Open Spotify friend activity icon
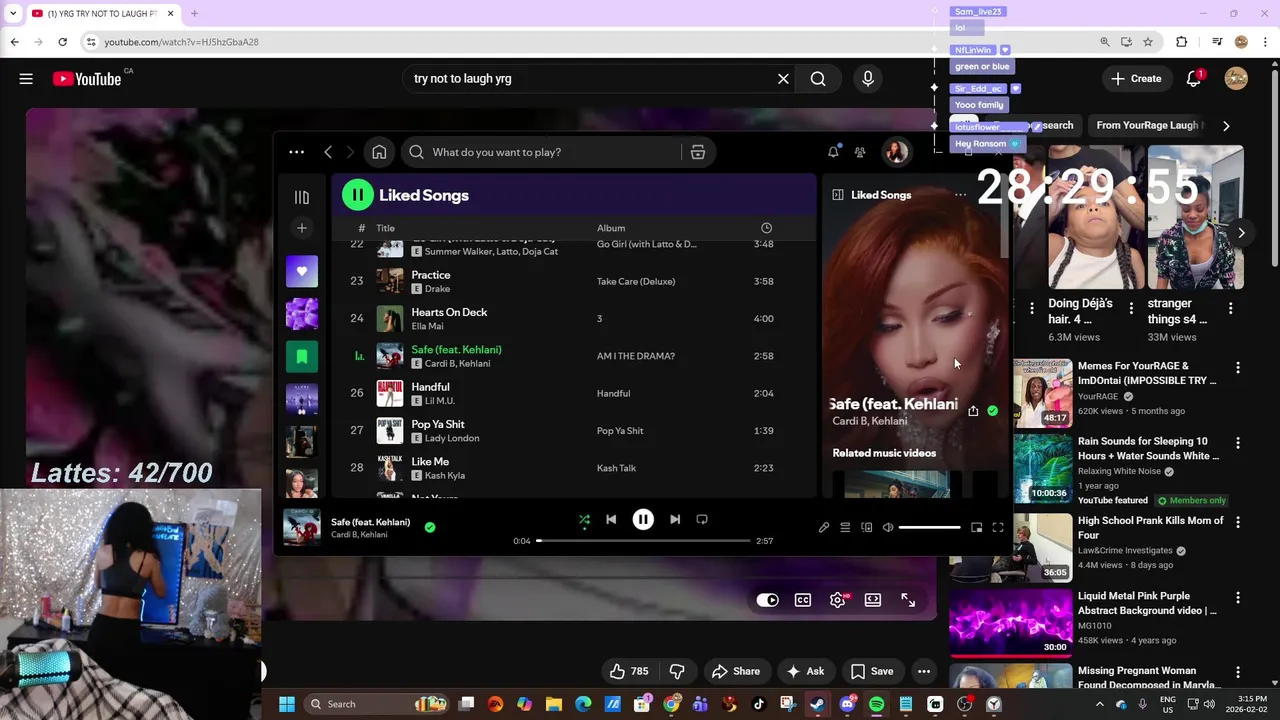 coord(860,152)
